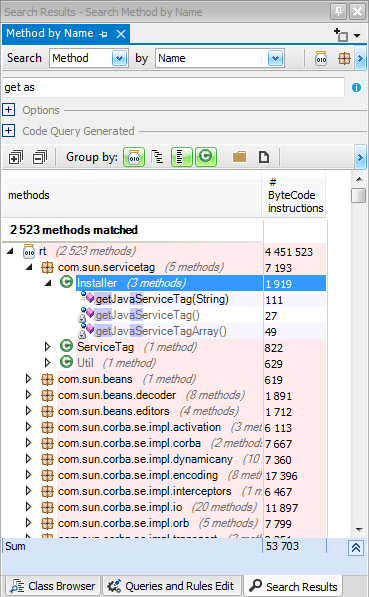Expand the ServiceTag class node
Viewport: 369px width, 597px height.
[x=47, y=347]
